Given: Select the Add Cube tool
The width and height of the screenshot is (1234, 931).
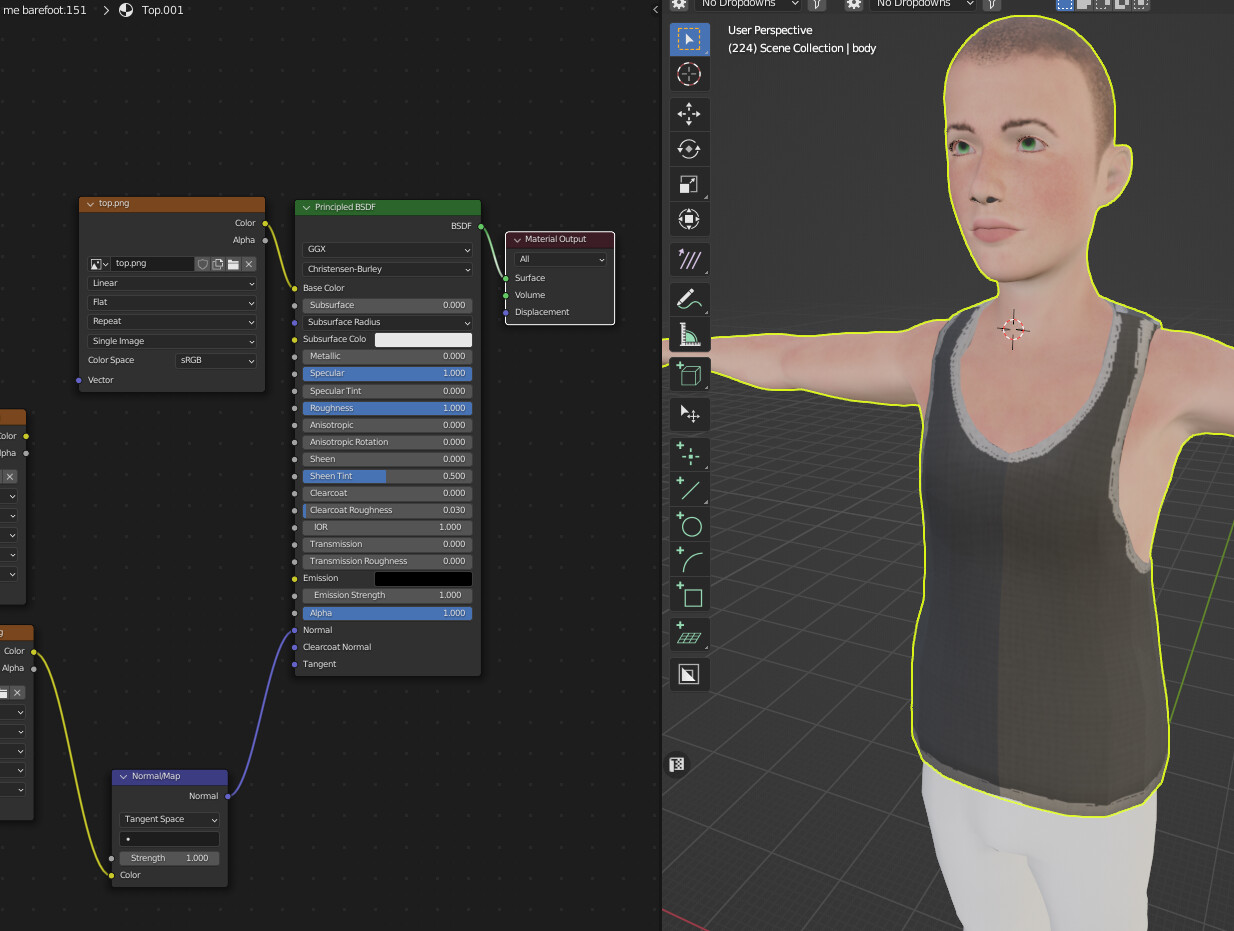Looking at the screenshot, I should click(689, 374).
